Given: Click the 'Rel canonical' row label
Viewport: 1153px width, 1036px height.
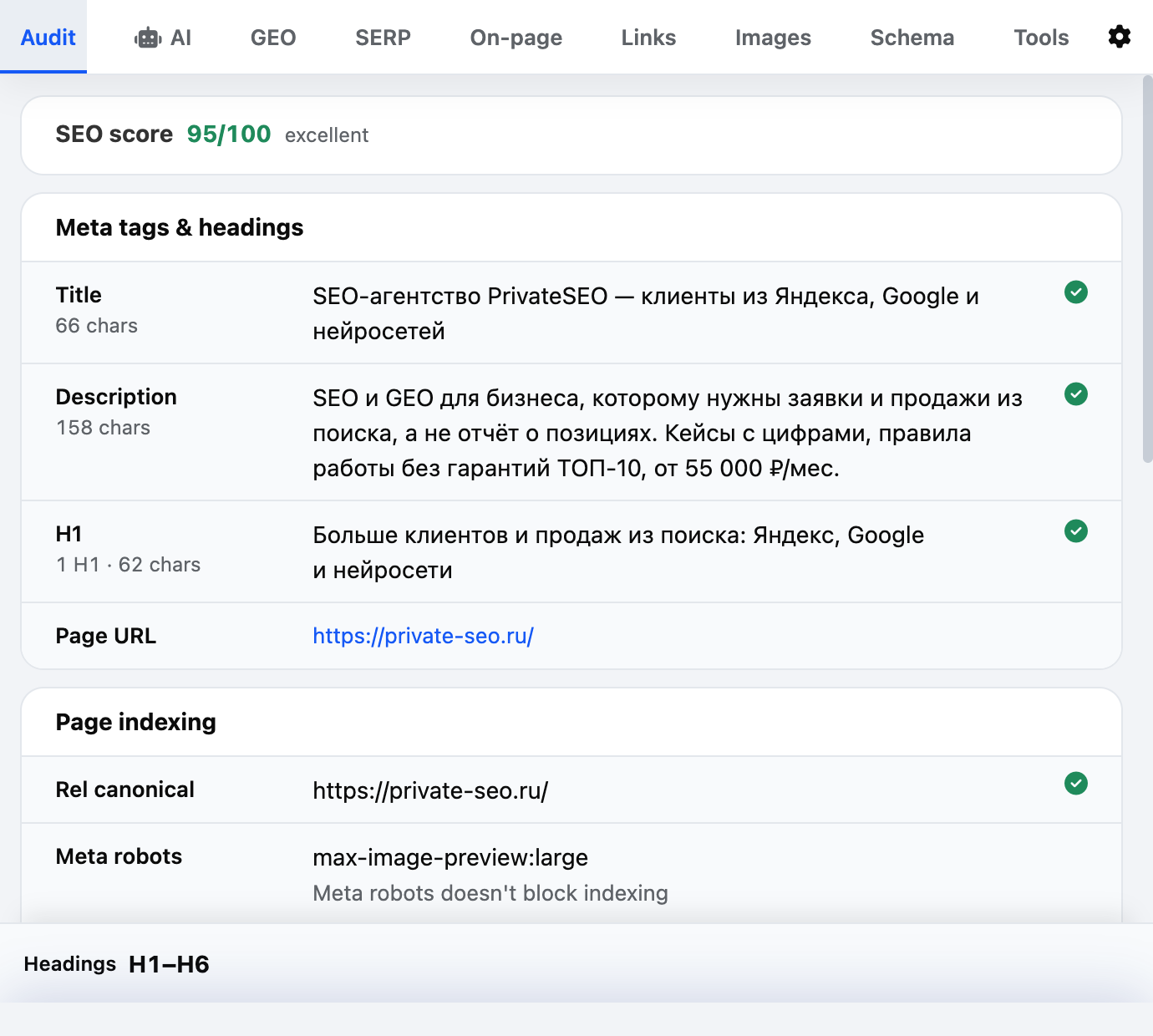Looking at the screenshot, I should (x=125, y=790).
